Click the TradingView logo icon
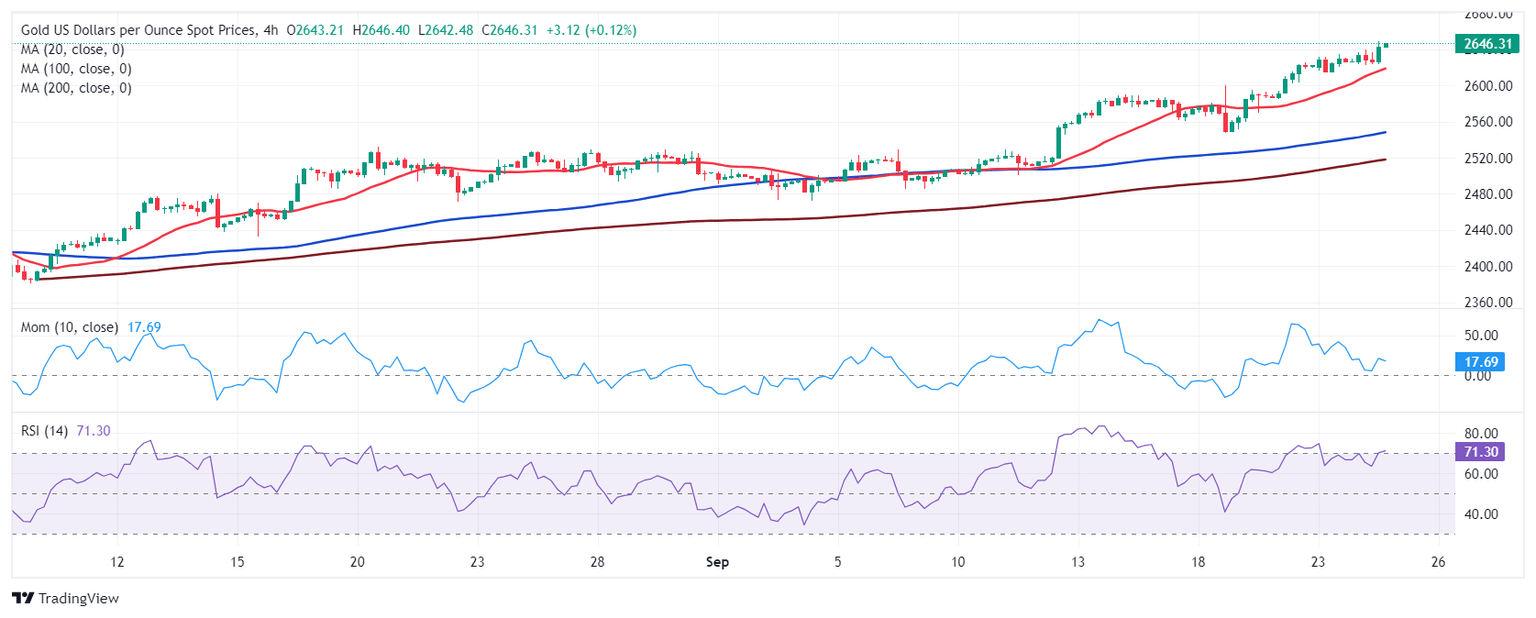This screenshot has height=618, width=1536. tap(22, 598)
